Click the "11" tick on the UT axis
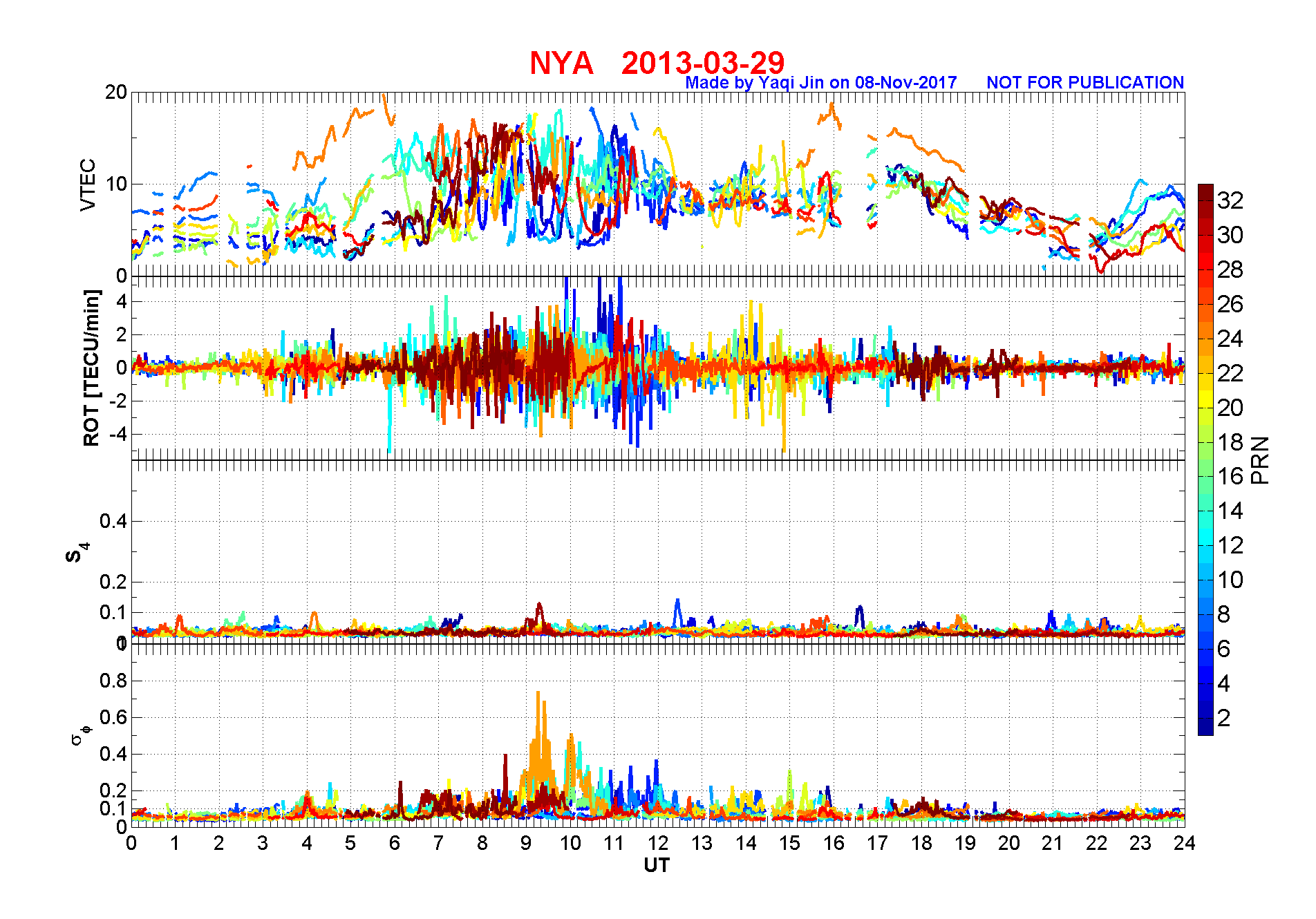 pos(614,843)
